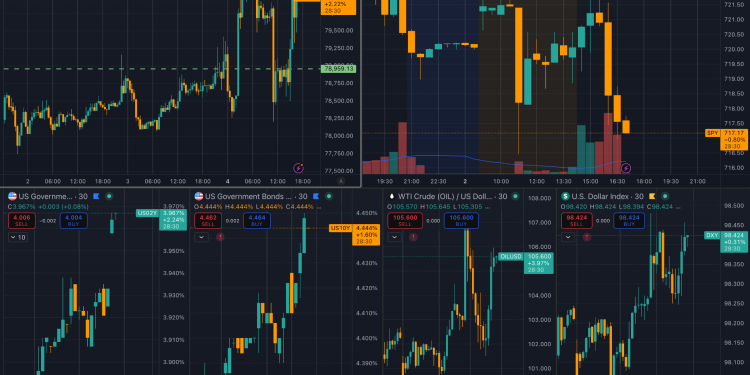Click the green market status dot on the Dollar Index chart
The width and height of the screenshot is (750, 375).
665,196
